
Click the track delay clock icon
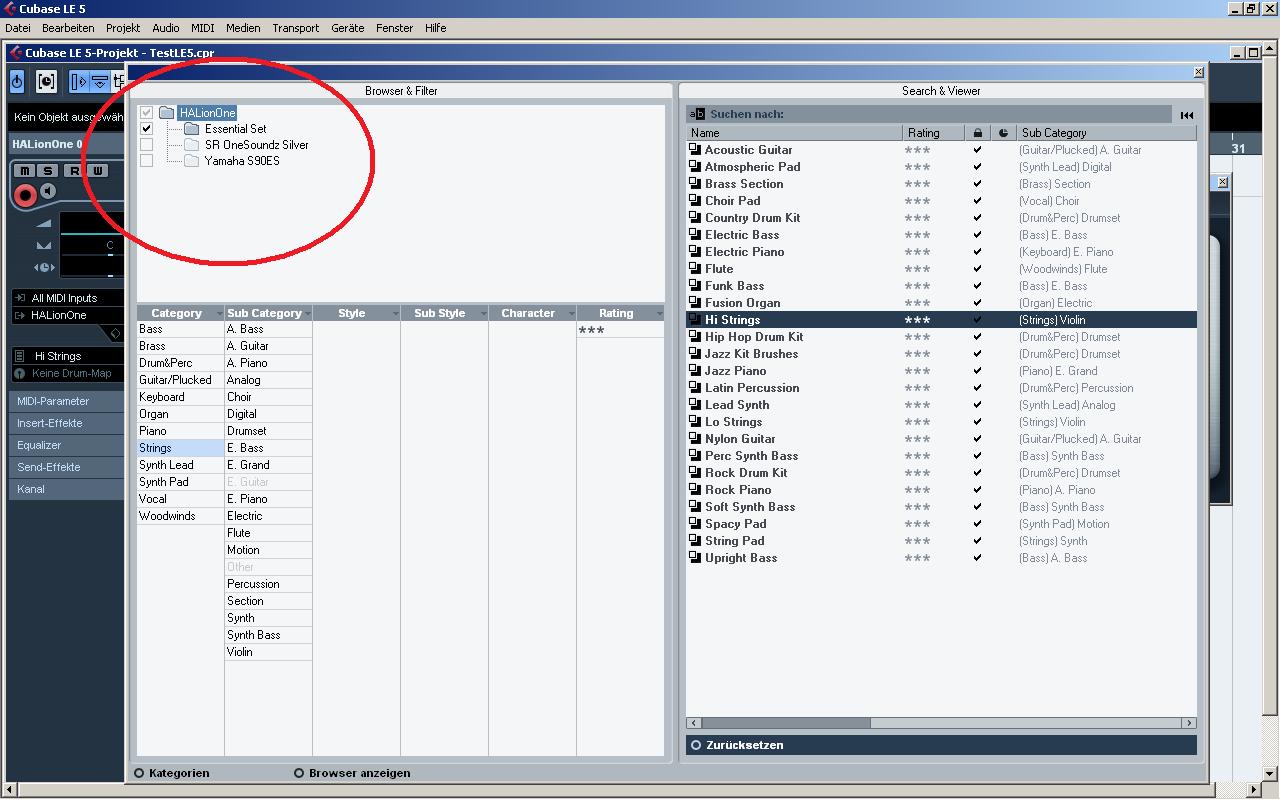click(44, 267)
